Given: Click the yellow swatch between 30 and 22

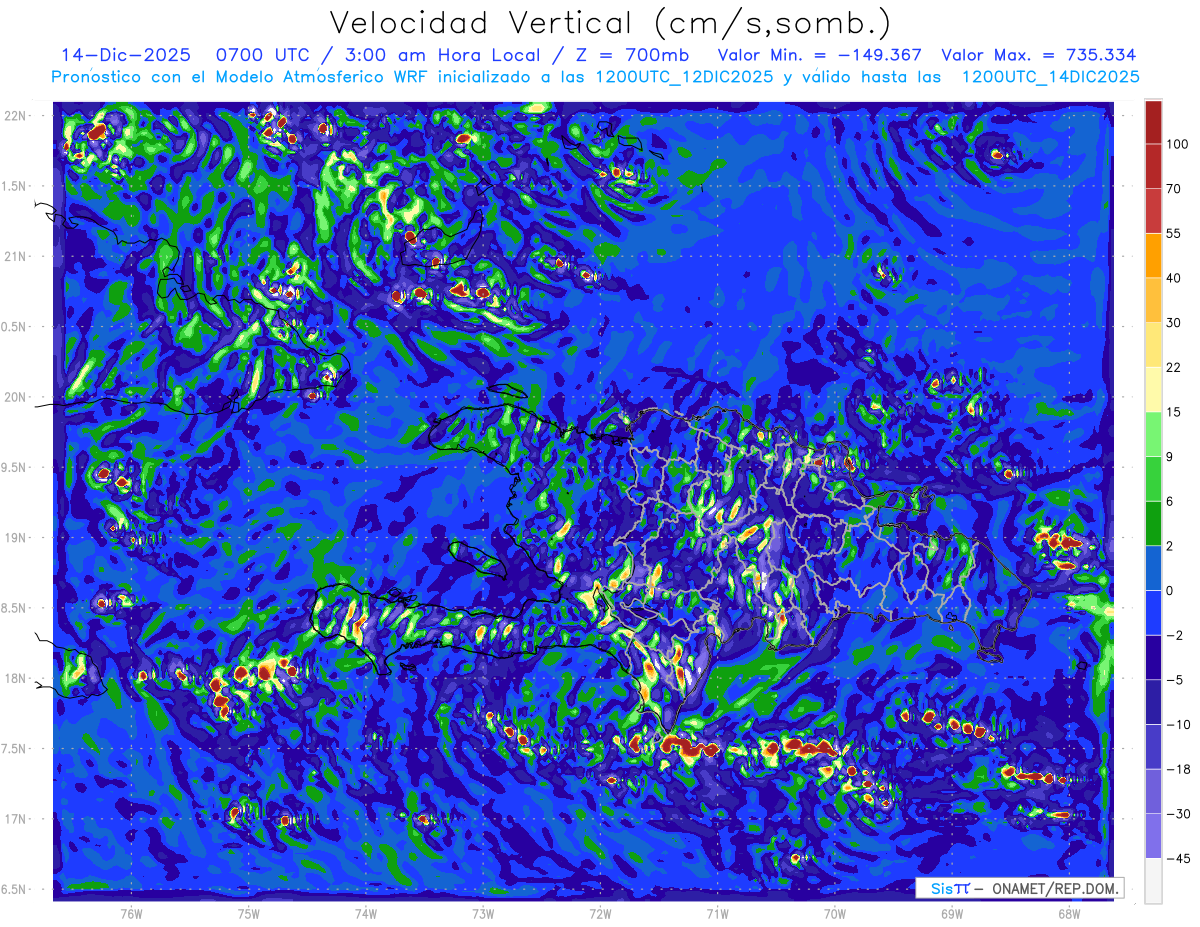Looking at the screenshot, I should 1153,344.
